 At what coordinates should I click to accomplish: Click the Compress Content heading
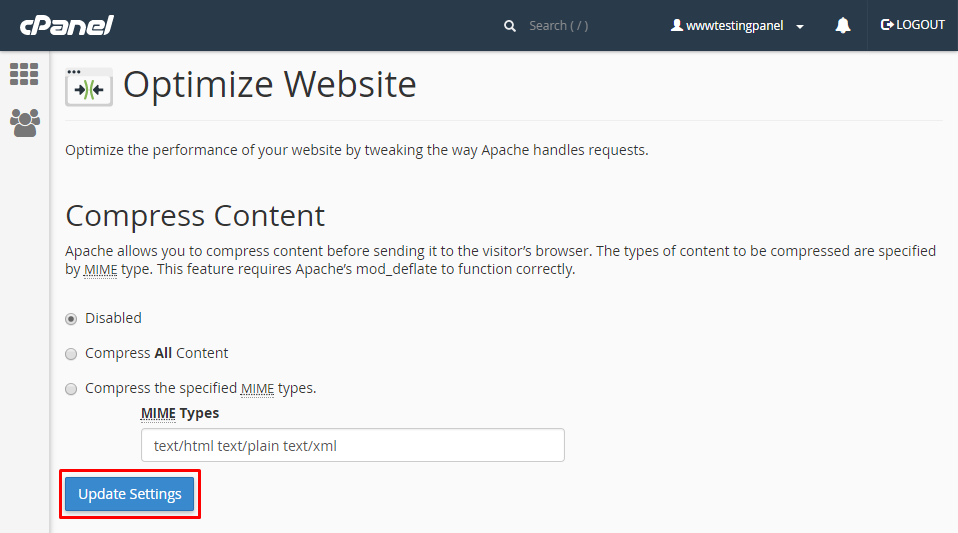tap(195, 215)
